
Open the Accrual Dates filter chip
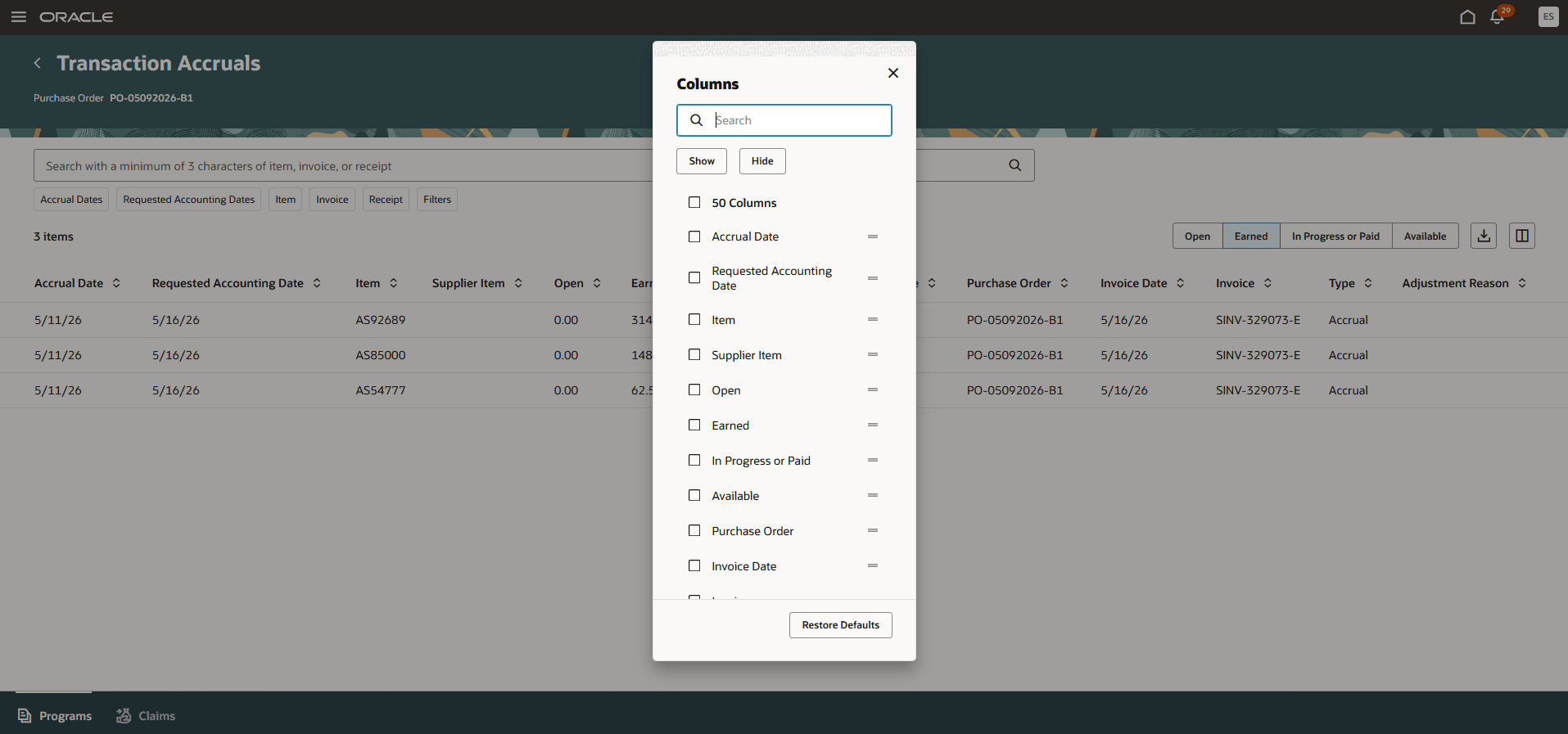tap(71, 200)
